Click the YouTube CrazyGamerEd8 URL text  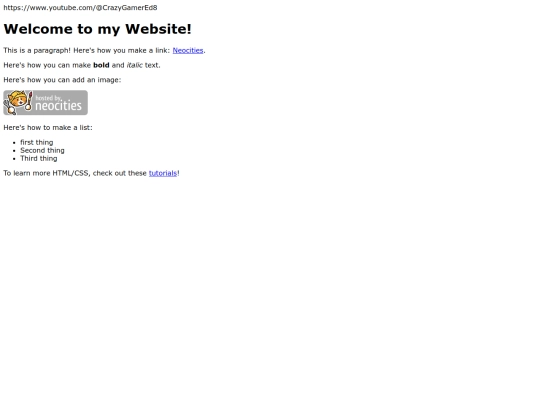(x=80, y=8)
